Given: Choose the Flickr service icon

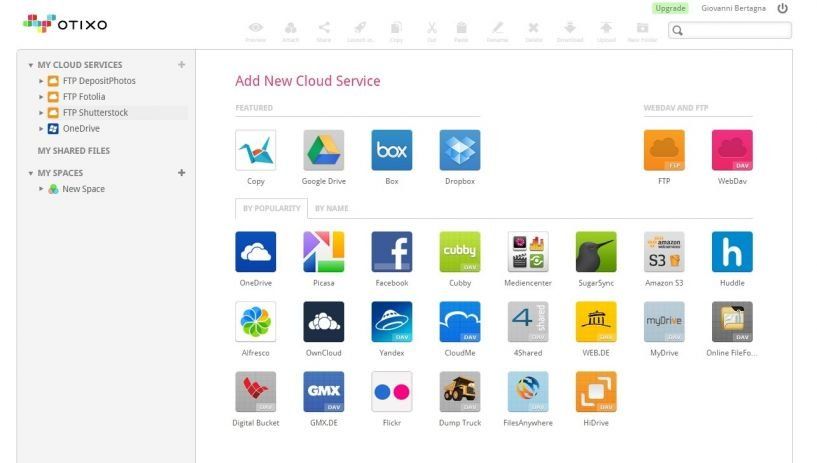Looking at the screenshot, I should pyautogui.click(x=392, y=392).
